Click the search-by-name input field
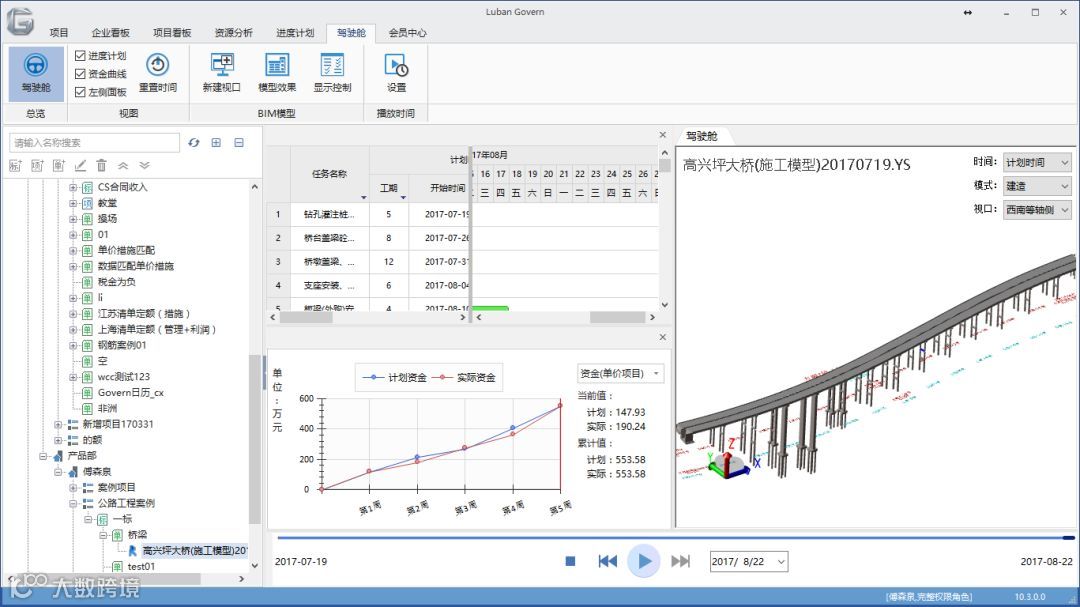This screenshot has height=607, width=1080. pos(94,143)
